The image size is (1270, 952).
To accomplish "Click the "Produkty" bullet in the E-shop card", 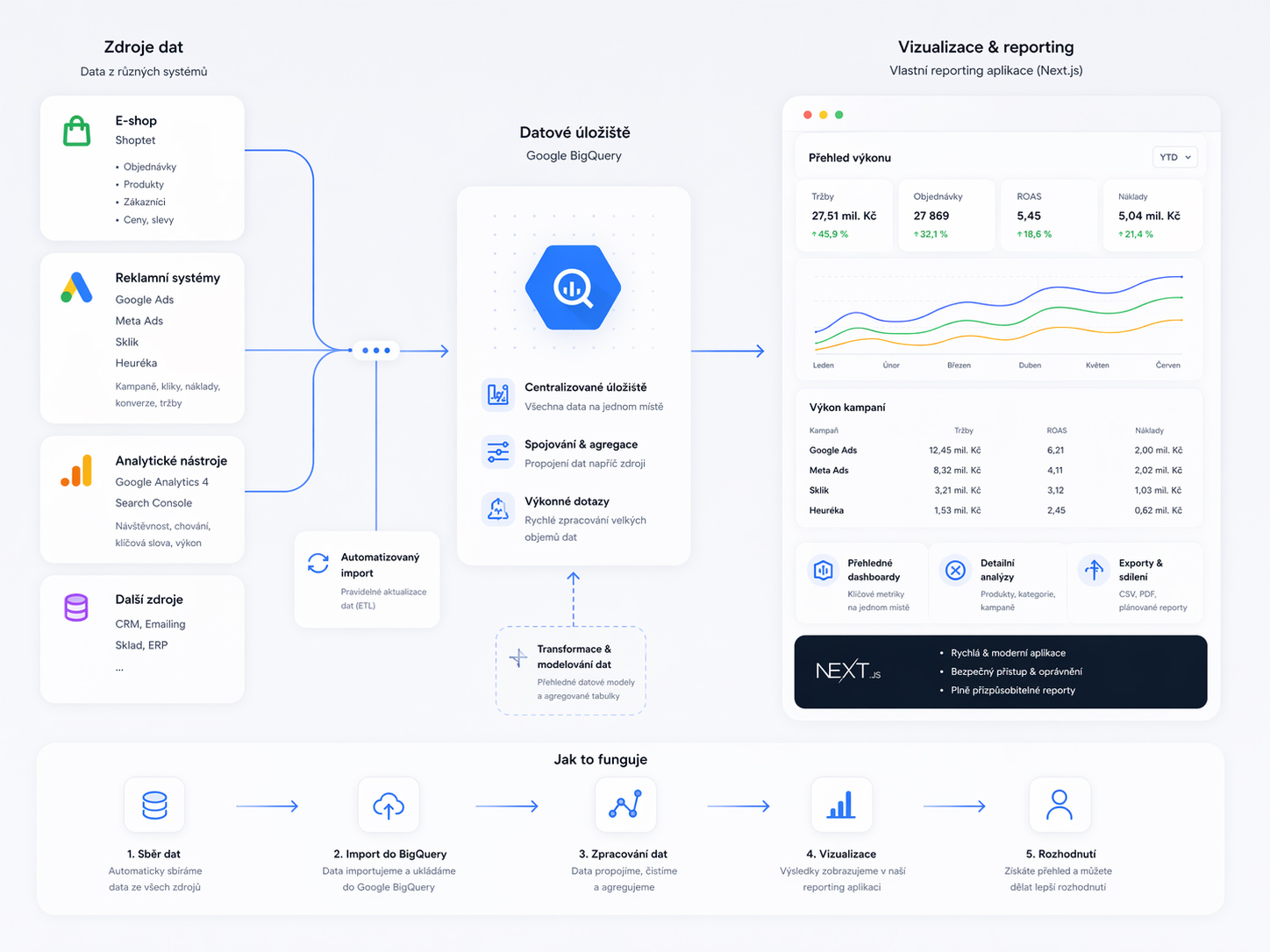I will (x=144, y=184).
